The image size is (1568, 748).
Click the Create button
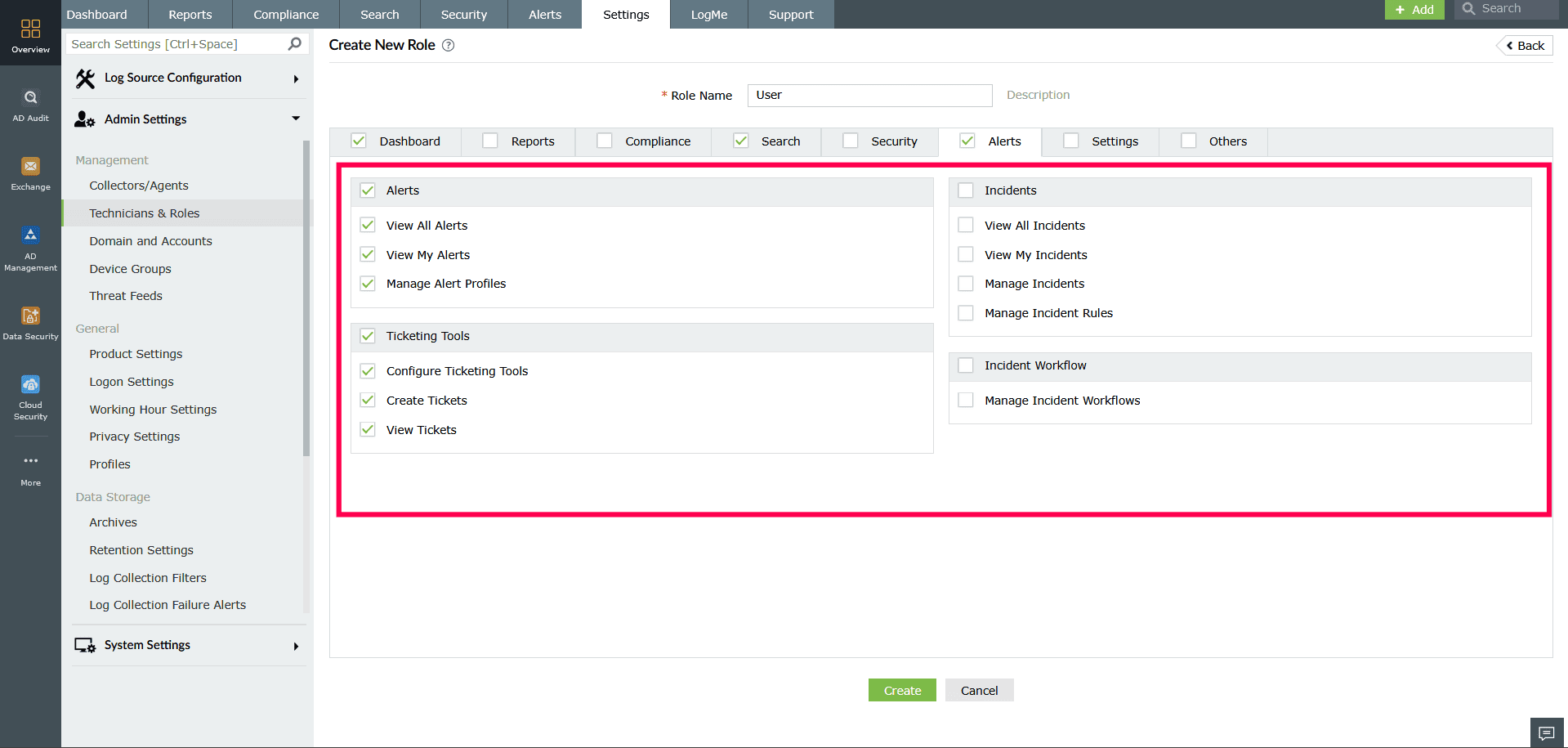pos(901,689)
